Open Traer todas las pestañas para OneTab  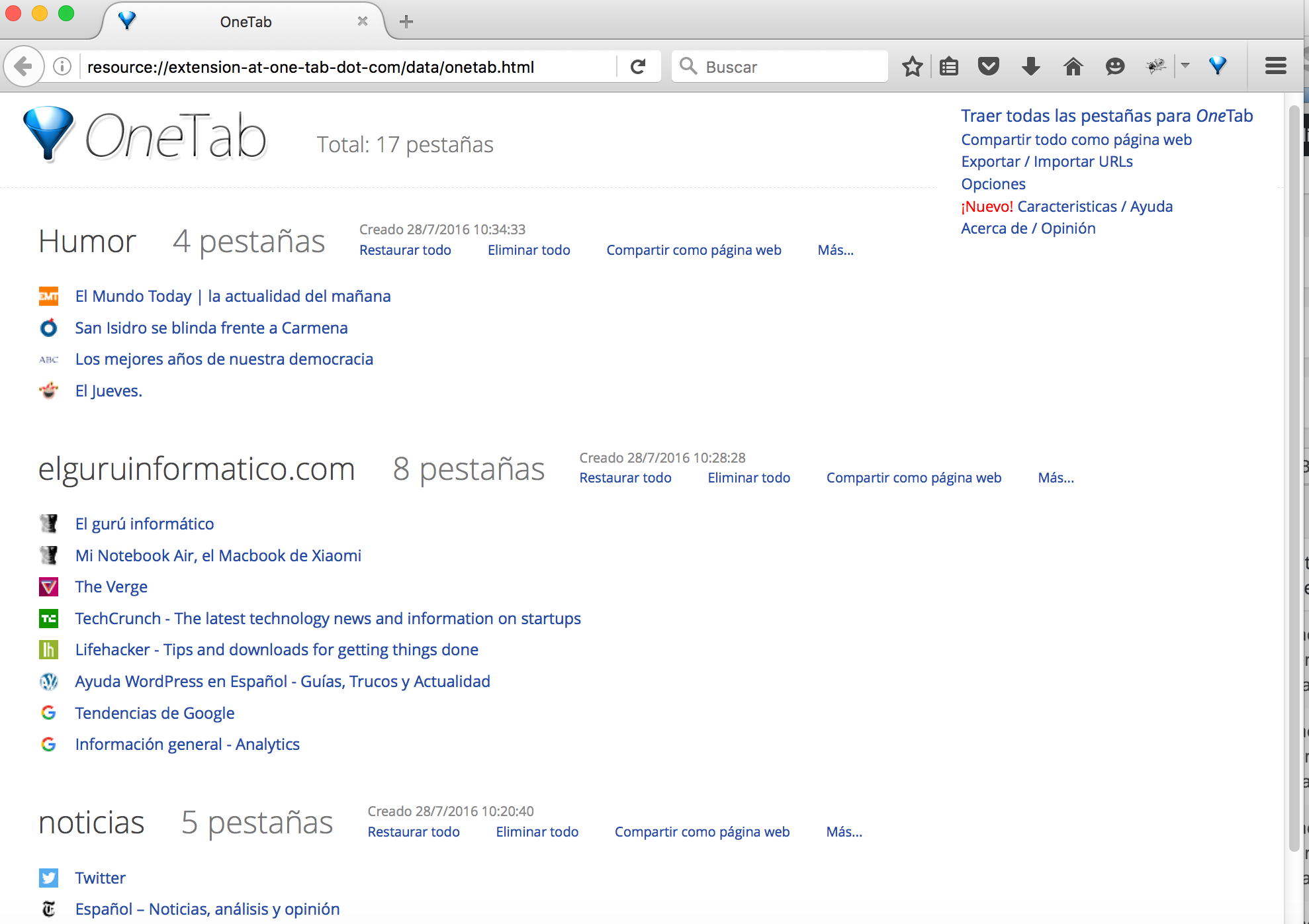click(x=1106, y=116)
